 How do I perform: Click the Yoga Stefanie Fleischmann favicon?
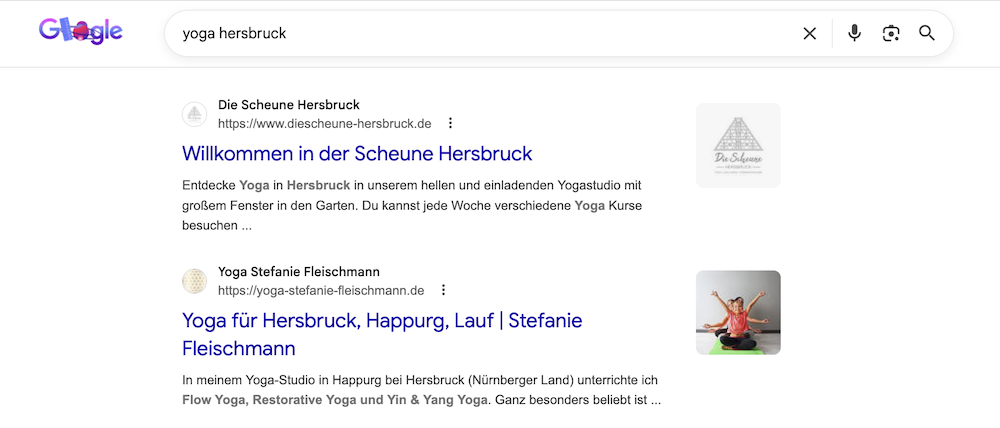click(194, 281)
